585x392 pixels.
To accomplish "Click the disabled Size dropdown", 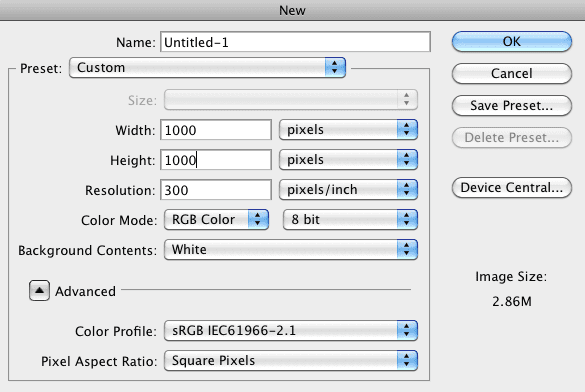I will point(291,100).
